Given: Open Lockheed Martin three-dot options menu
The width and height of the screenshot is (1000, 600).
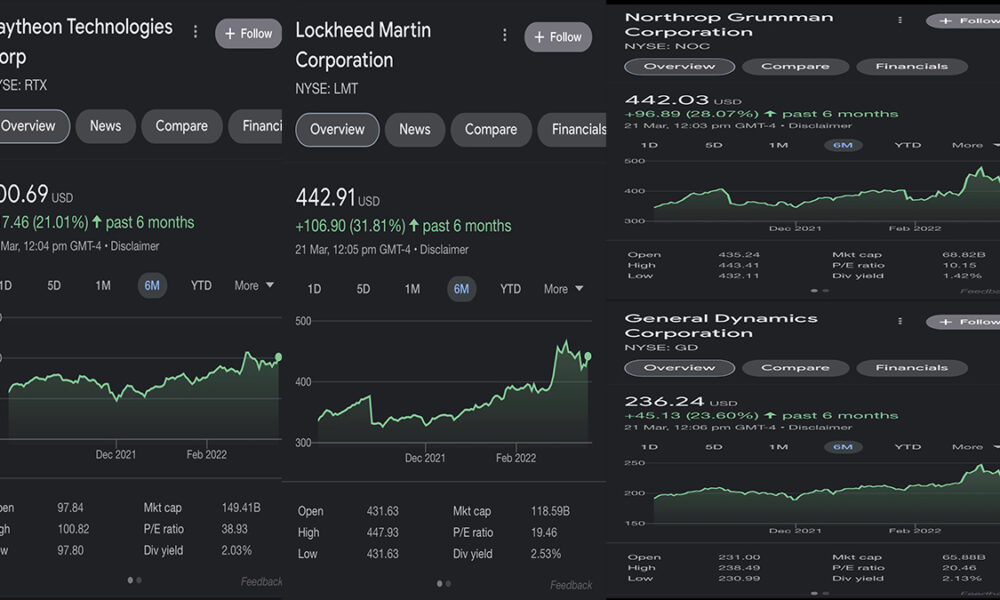Looking at the screenshot, I should tap(504, 36).
